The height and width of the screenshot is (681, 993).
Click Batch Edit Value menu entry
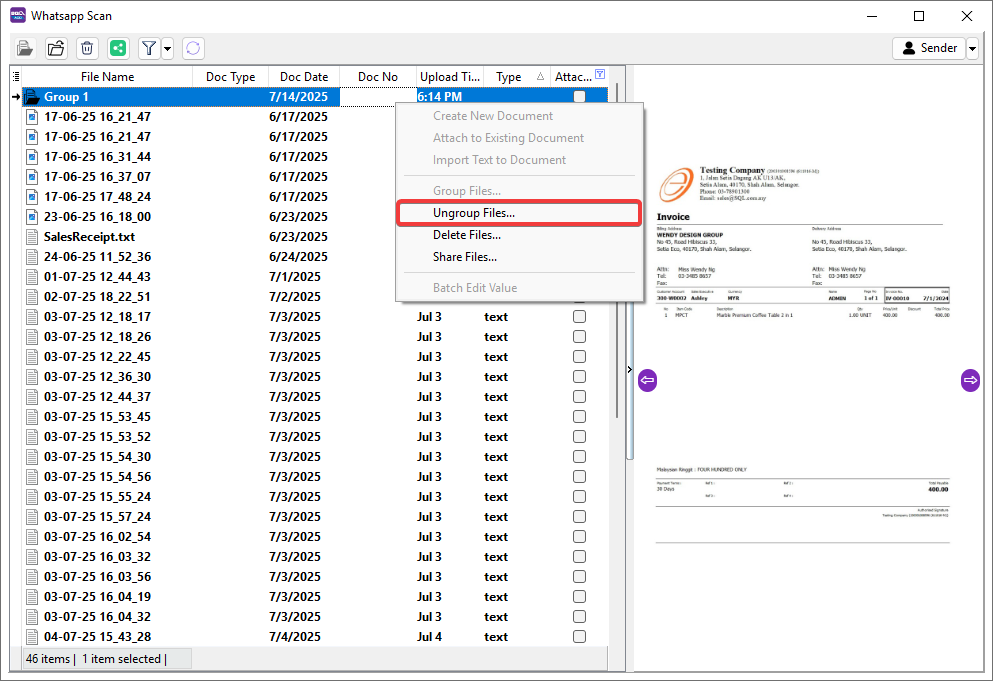519,288
